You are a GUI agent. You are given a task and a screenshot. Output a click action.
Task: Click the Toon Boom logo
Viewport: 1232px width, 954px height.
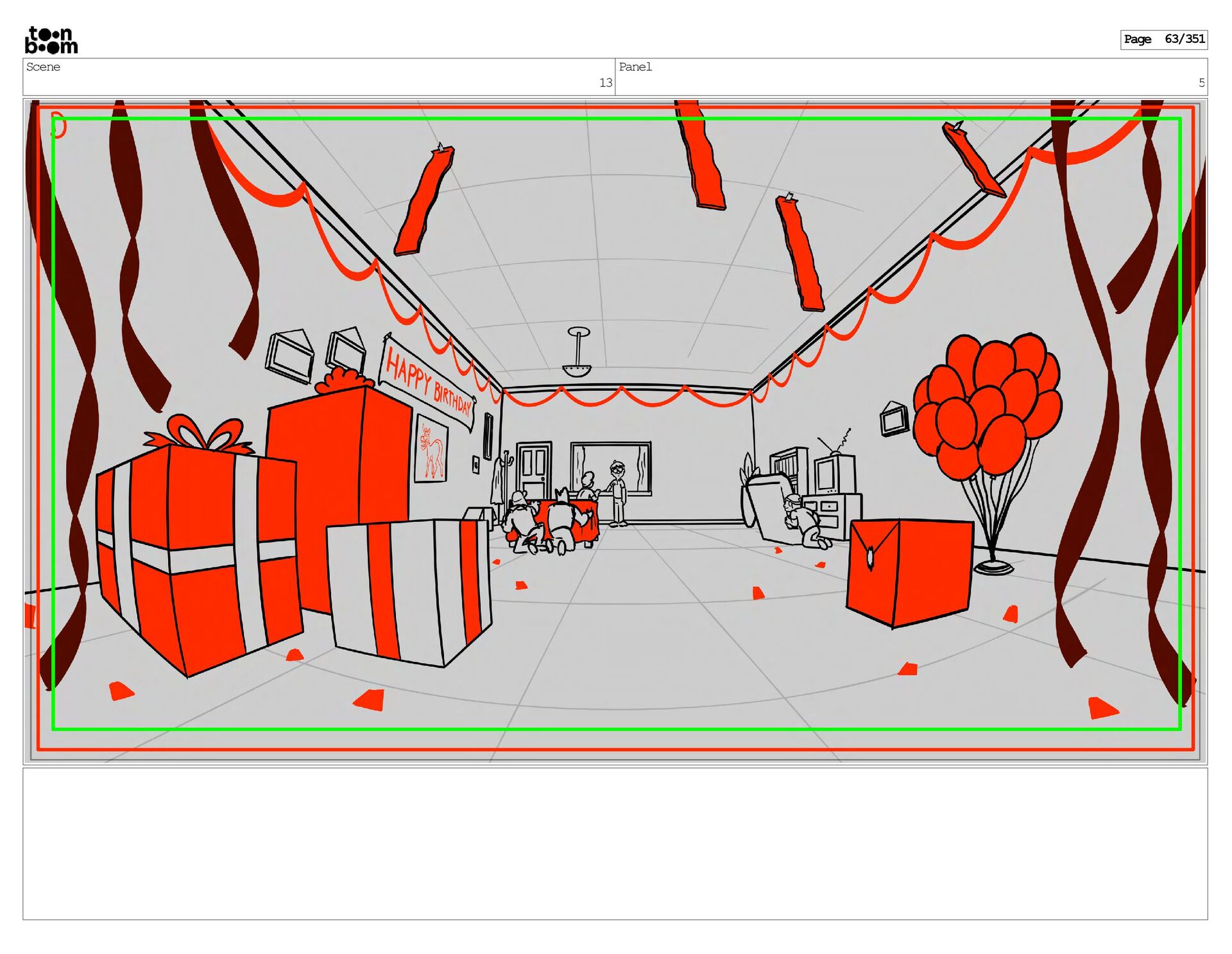(x=51, y=40)
